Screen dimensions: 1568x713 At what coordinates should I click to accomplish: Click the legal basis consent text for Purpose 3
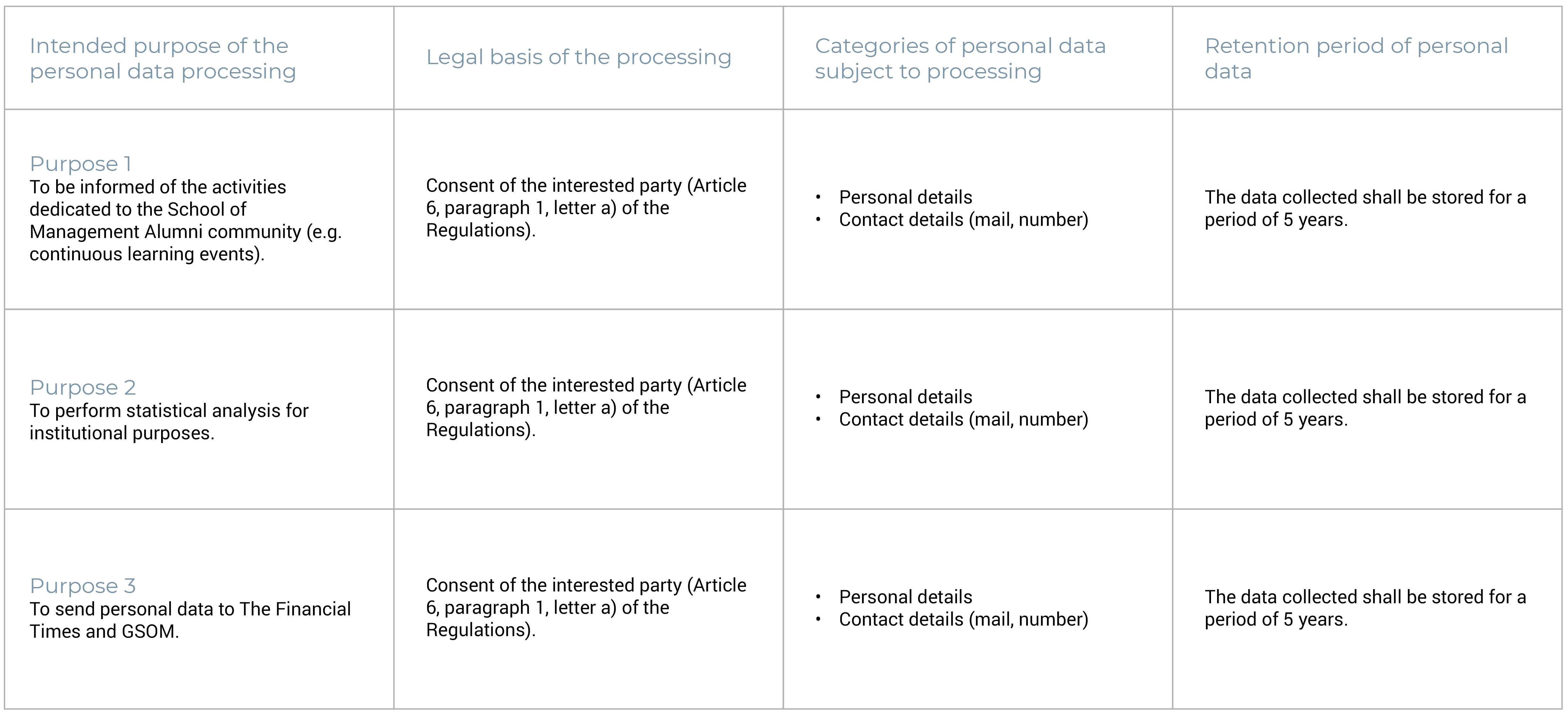coord(585,607)
